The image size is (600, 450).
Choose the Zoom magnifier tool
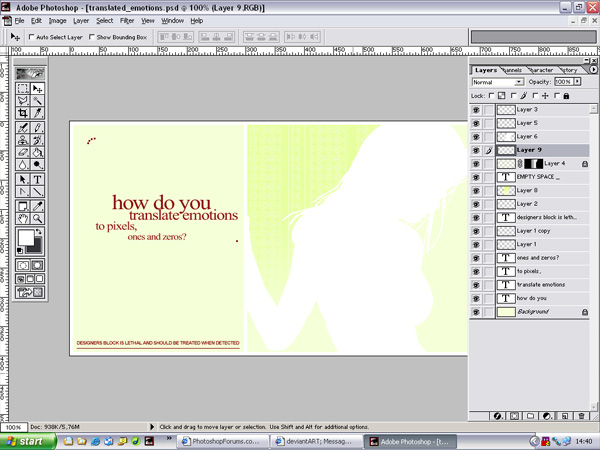pyautogui.click(x=37, y=218)
